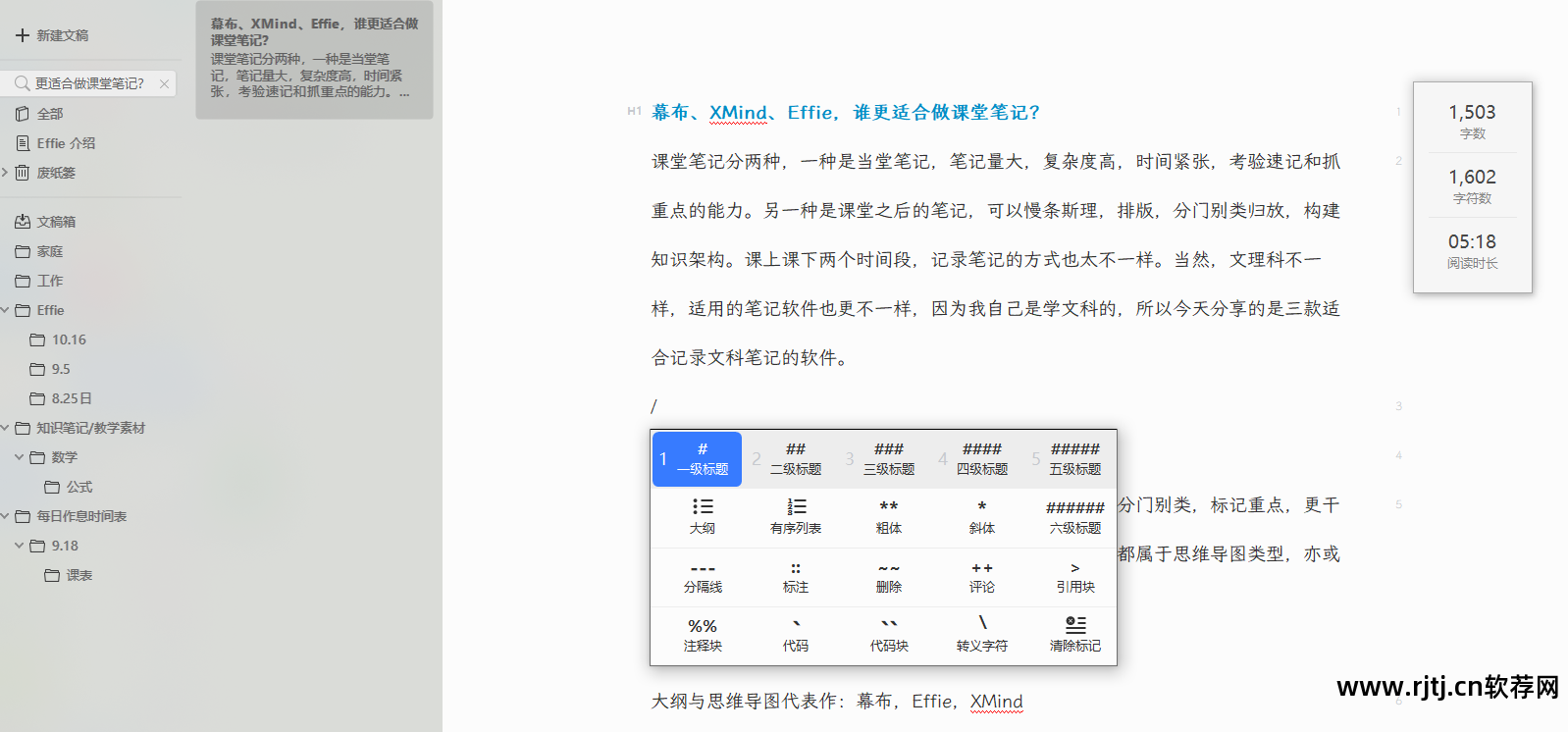Insert a 分隔线 divider
This screenshot has height=732, width=1568.
point(702,578)
